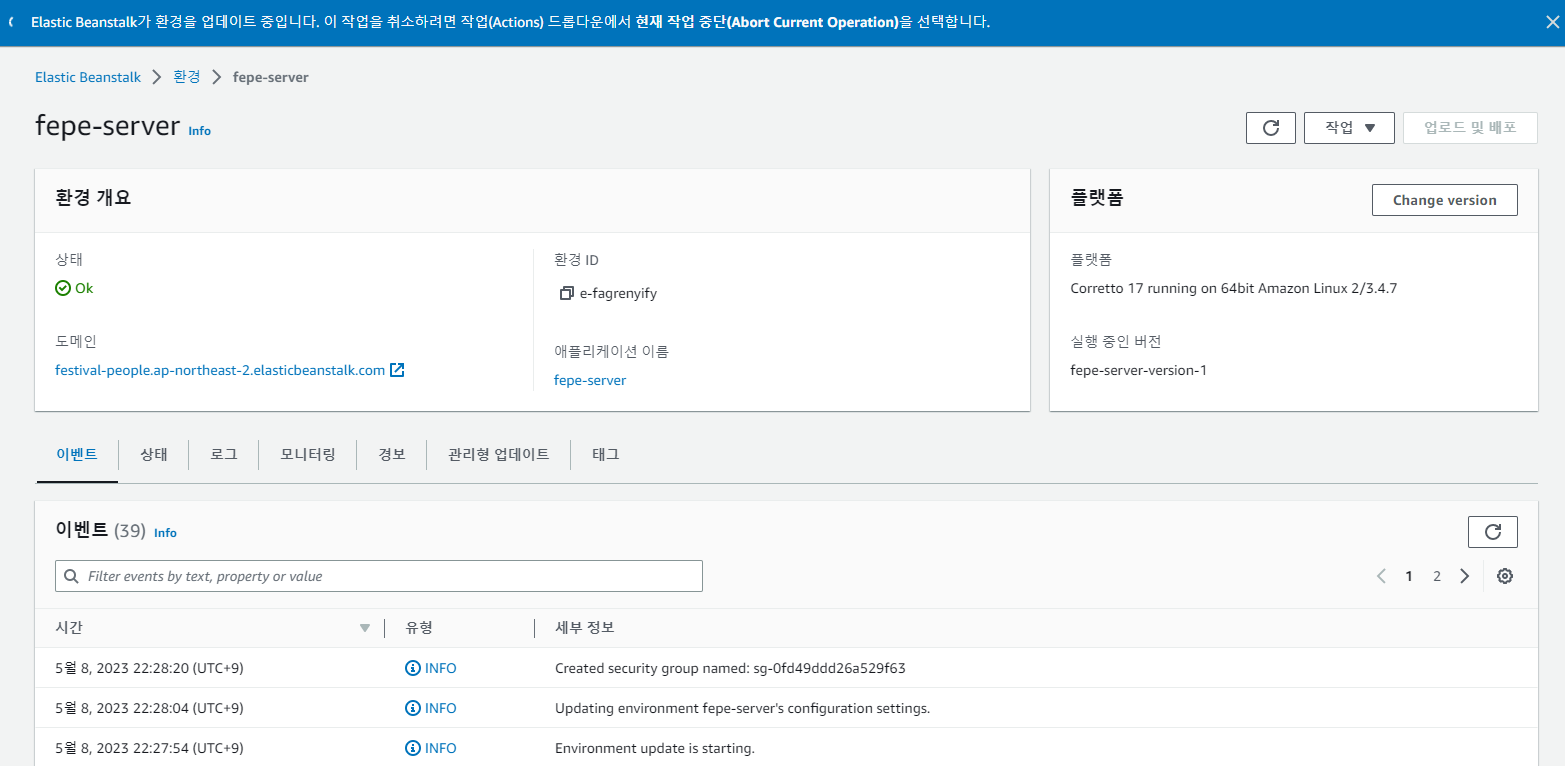
Task: Click the search magnifier in events filter
Action: coord(71,576)
